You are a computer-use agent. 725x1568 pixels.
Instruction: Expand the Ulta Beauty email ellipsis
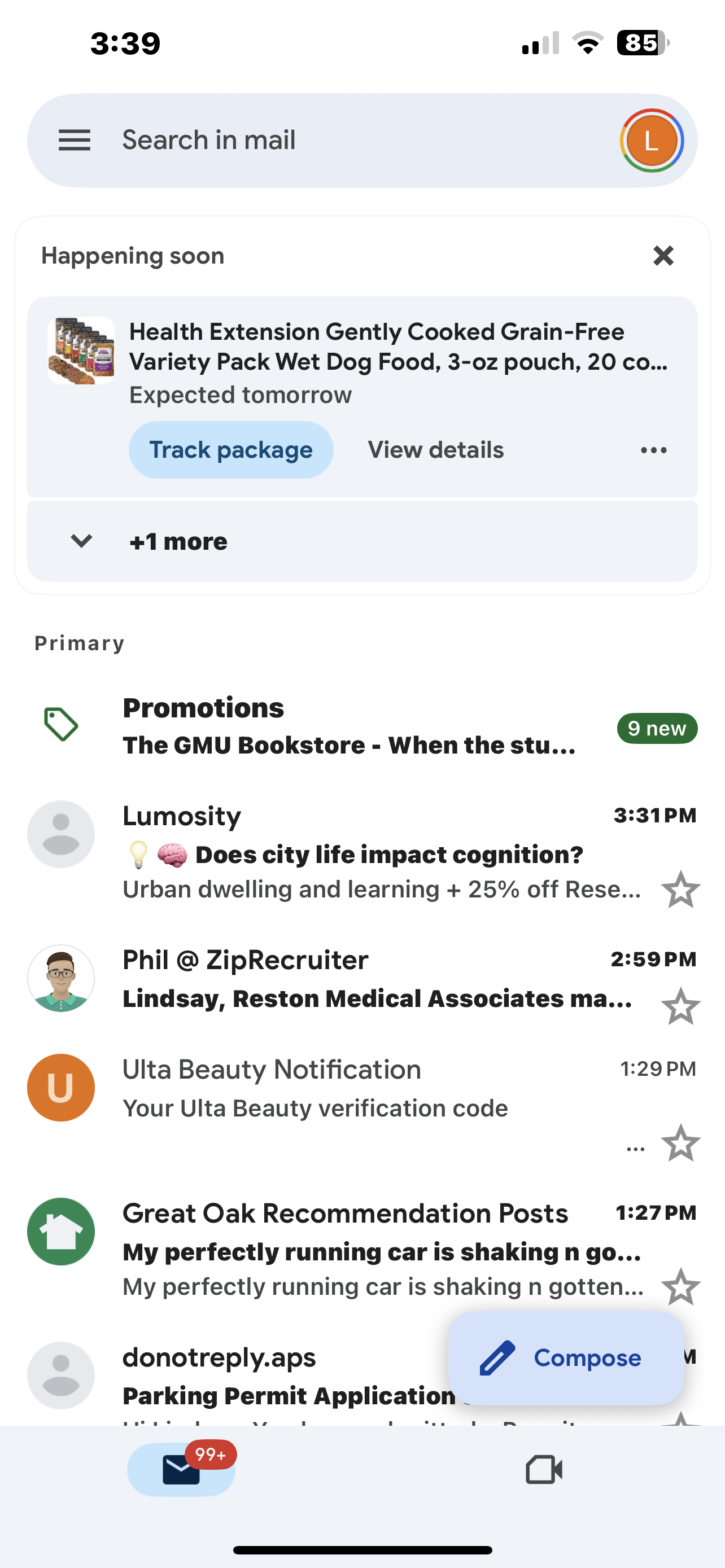click(x=636, y=1149)
